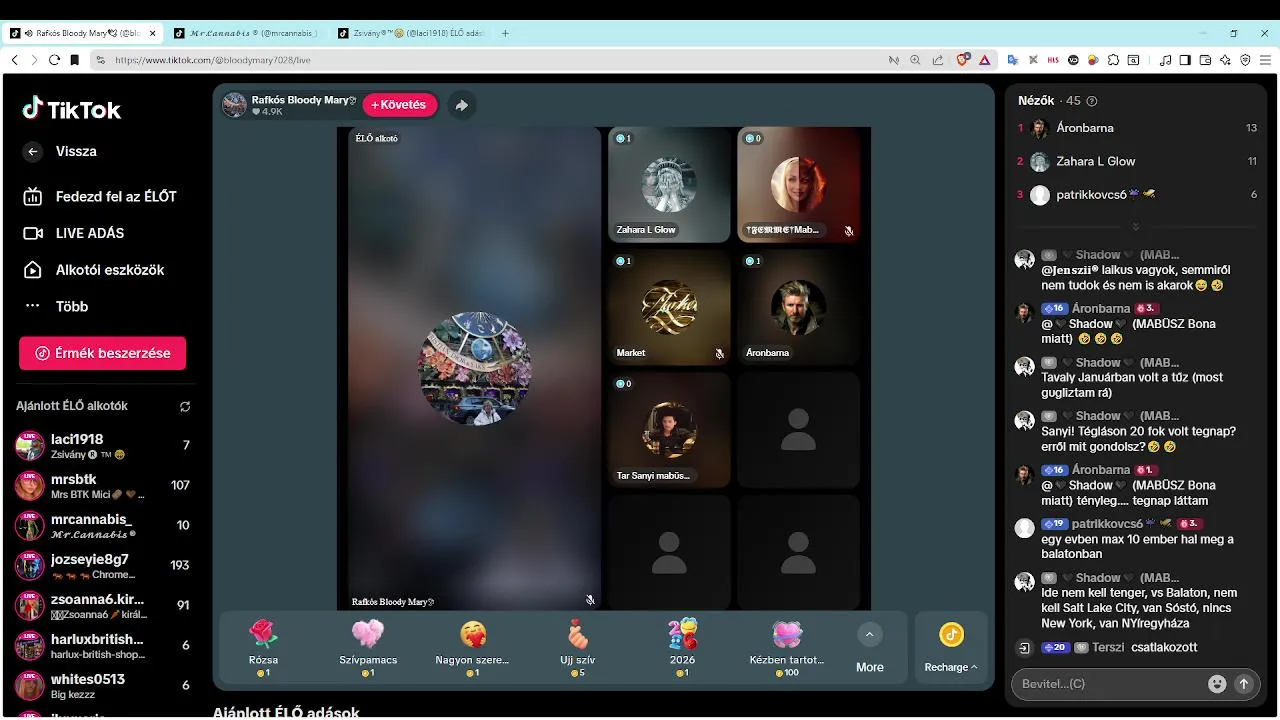The width and height of the screenshot is (1280, 720).
Task: Click send message arrow button
Action: 1244,684
